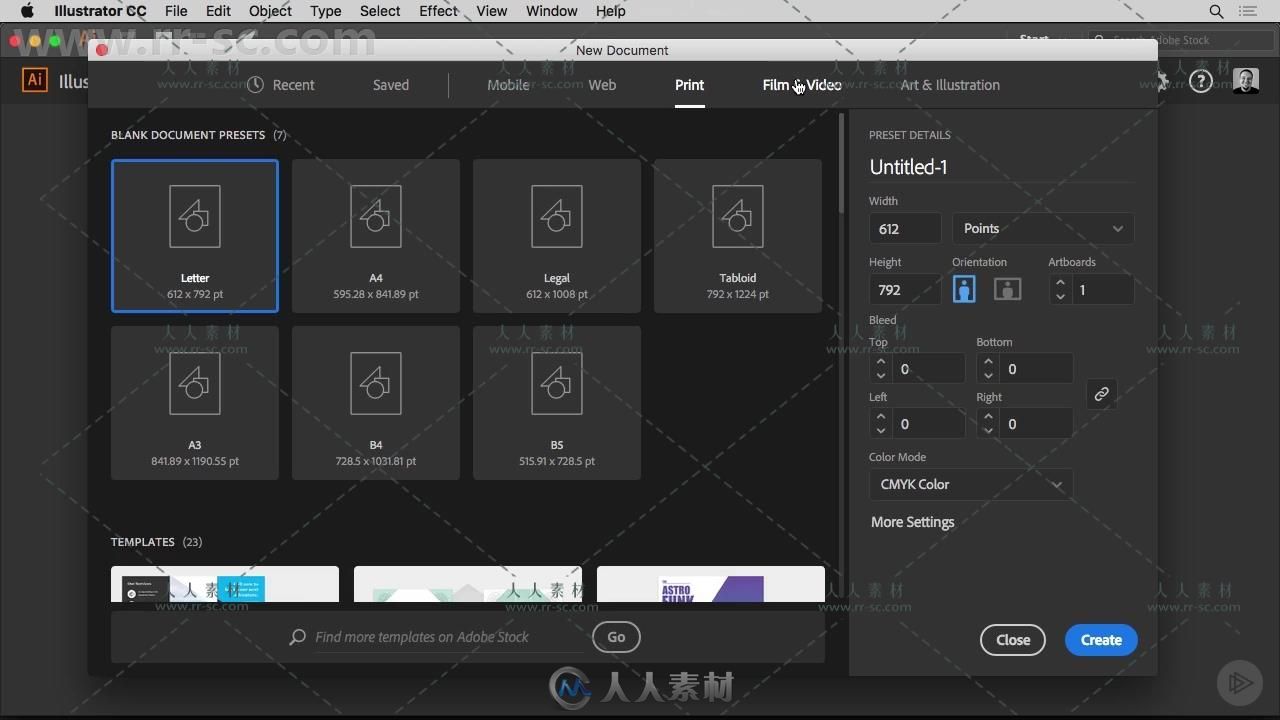Image resolution: width=1280 pixels, height=720 pixels.
Task: Decrease the bottom bleed value
Action: [988, 376]
